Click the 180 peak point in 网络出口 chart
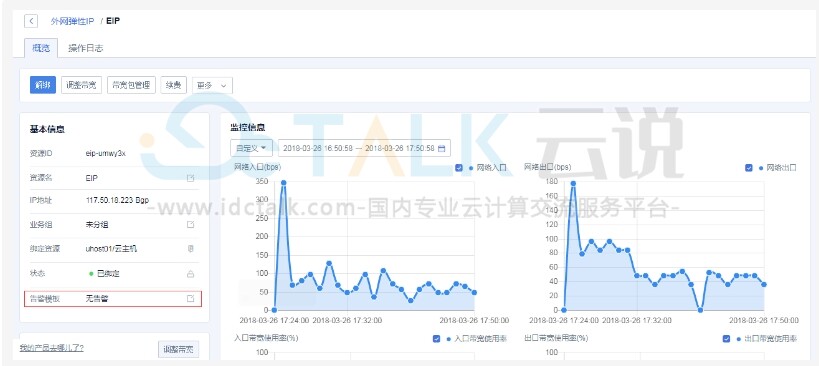 [x=573, y=183]
